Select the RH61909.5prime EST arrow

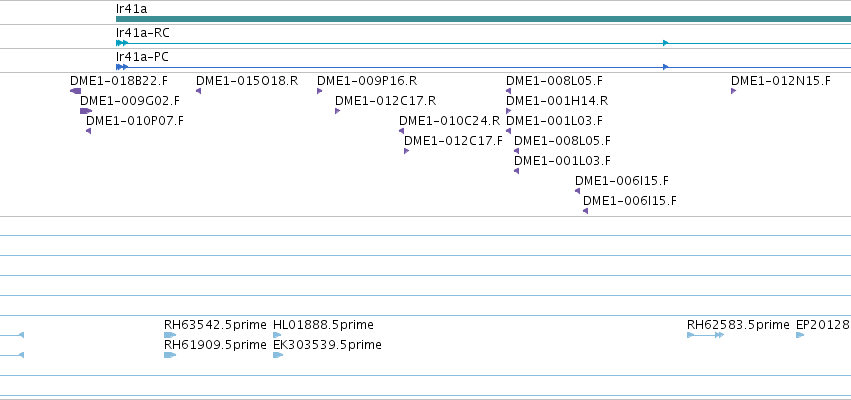pos(170,355)
